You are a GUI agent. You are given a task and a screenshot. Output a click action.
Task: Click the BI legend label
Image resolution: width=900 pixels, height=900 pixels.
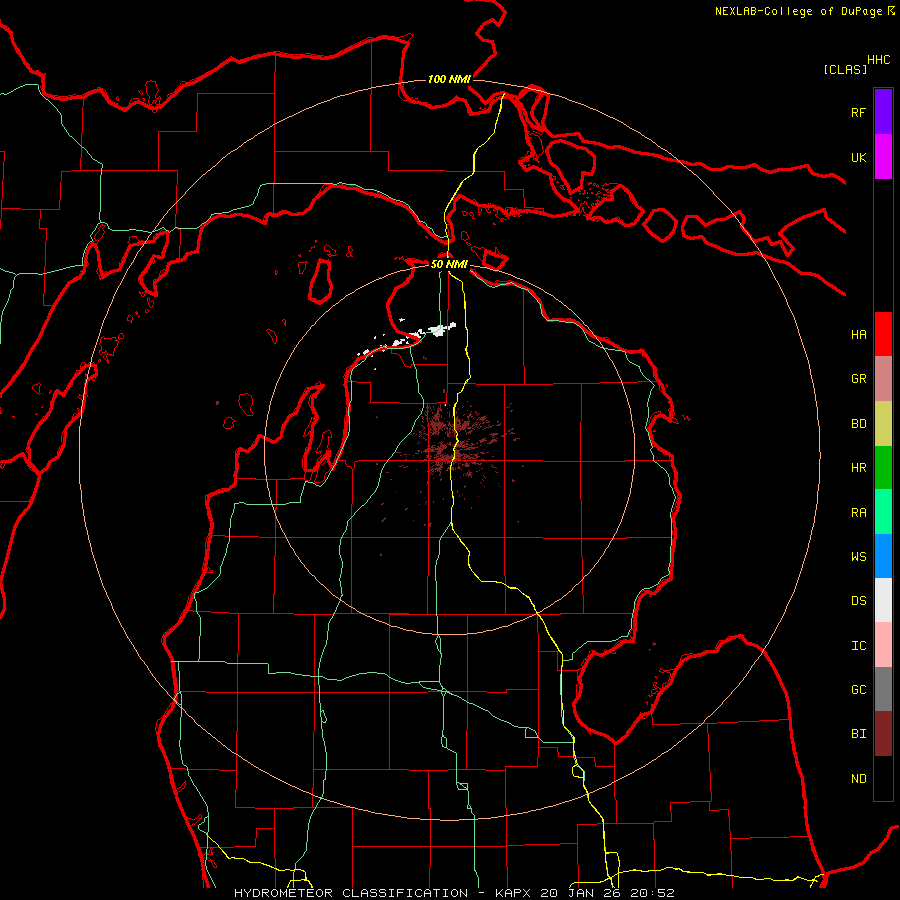(x=858, y=734)
